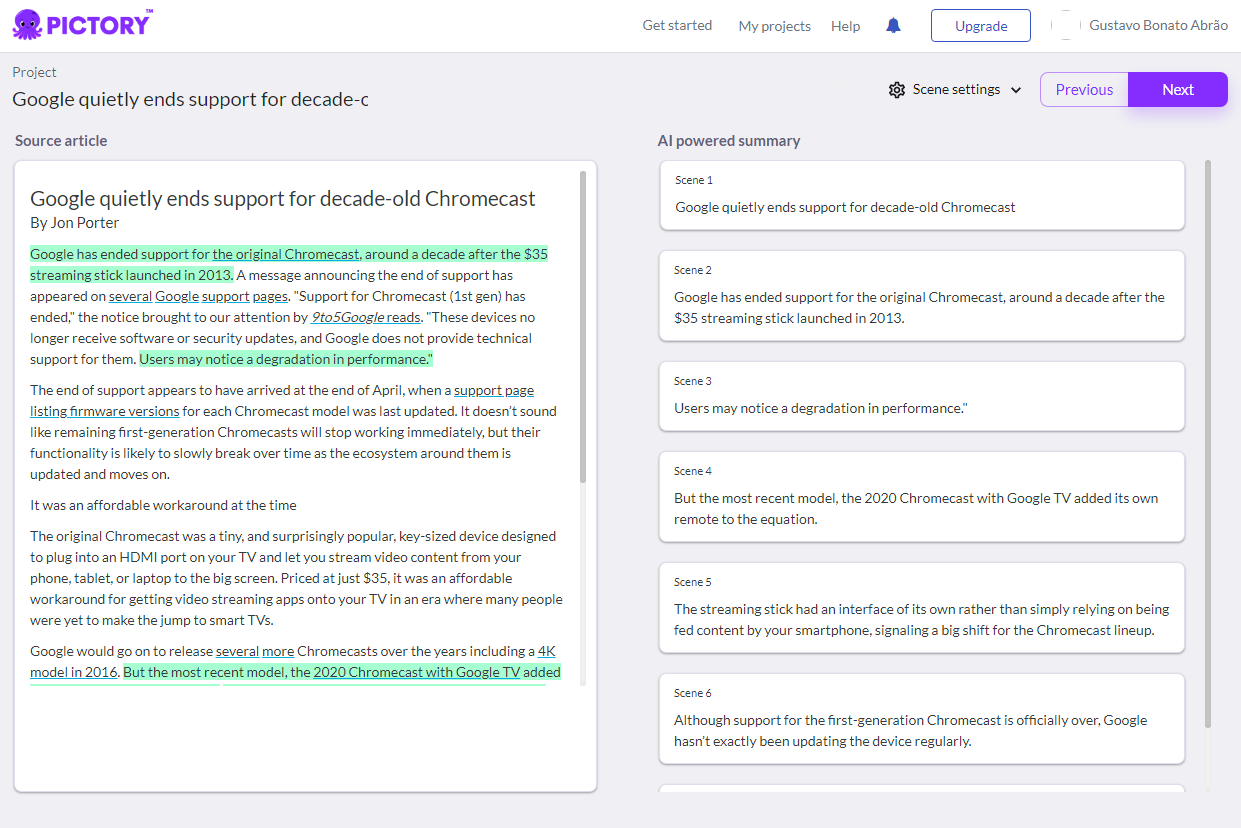Click 'It was an affordable workaround' subheading
1241x828 pixels.
pyautogui.click(x=163, y=505)
